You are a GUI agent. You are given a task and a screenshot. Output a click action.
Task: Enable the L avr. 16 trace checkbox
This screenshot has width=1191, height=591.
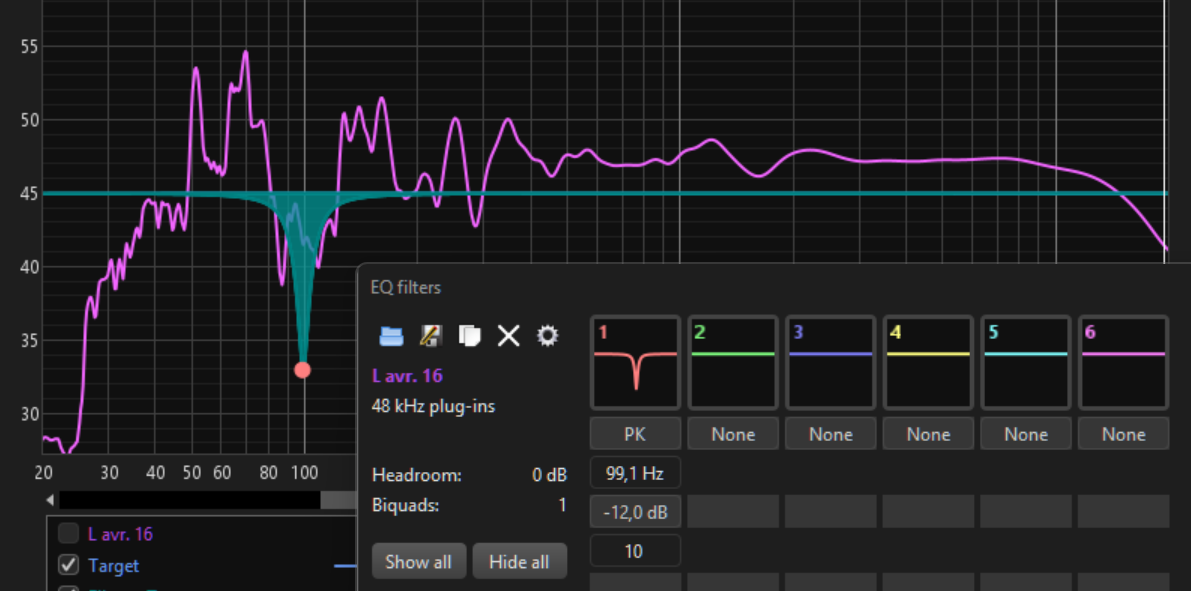click(x=68, y=533)
